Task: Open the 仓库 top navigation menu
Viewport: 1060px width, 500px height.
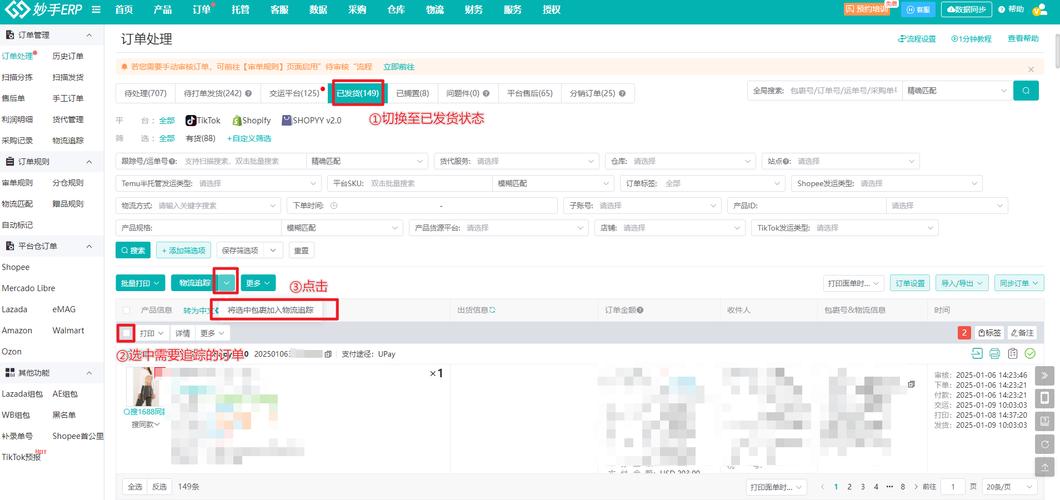Action: click(397, 9)
